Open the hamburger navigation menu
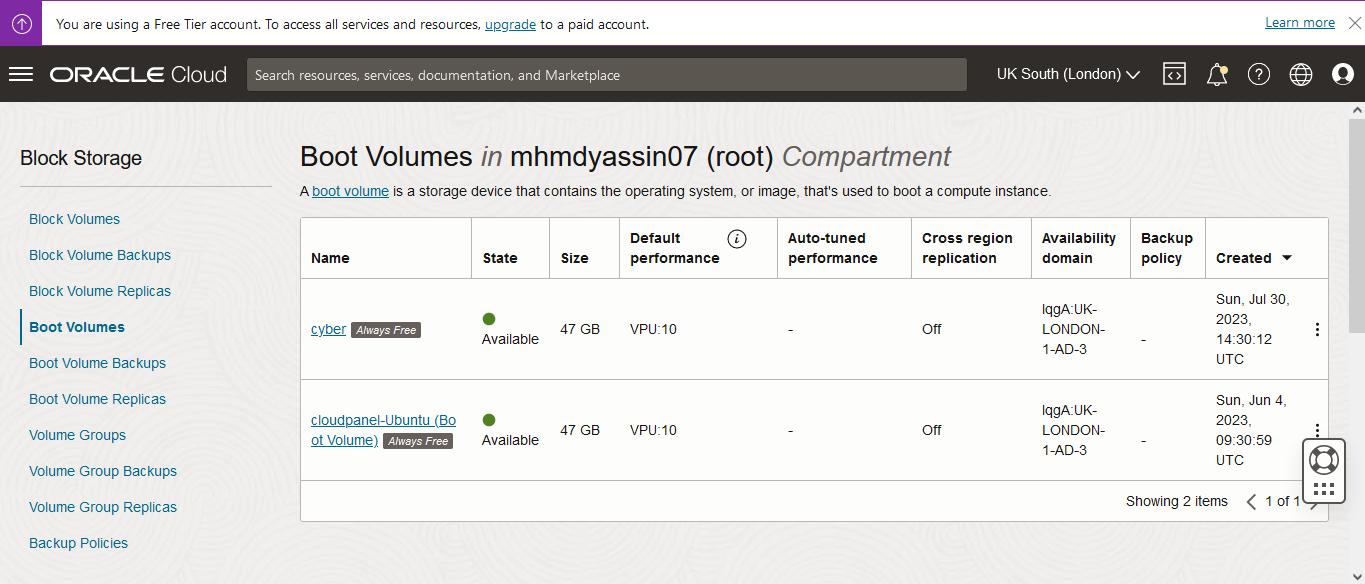This screenshot has width=1365, height=584. (x=21, y=74)
